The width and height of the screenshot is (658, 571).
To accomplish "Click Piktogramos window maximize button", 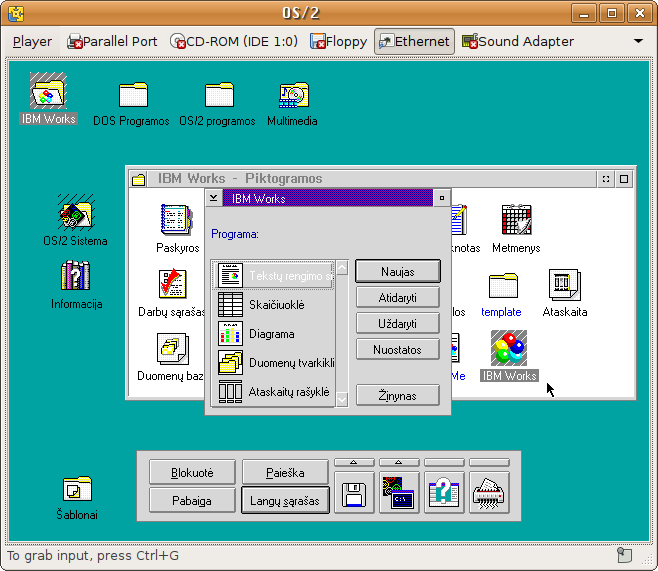I will tap(624, 179).
